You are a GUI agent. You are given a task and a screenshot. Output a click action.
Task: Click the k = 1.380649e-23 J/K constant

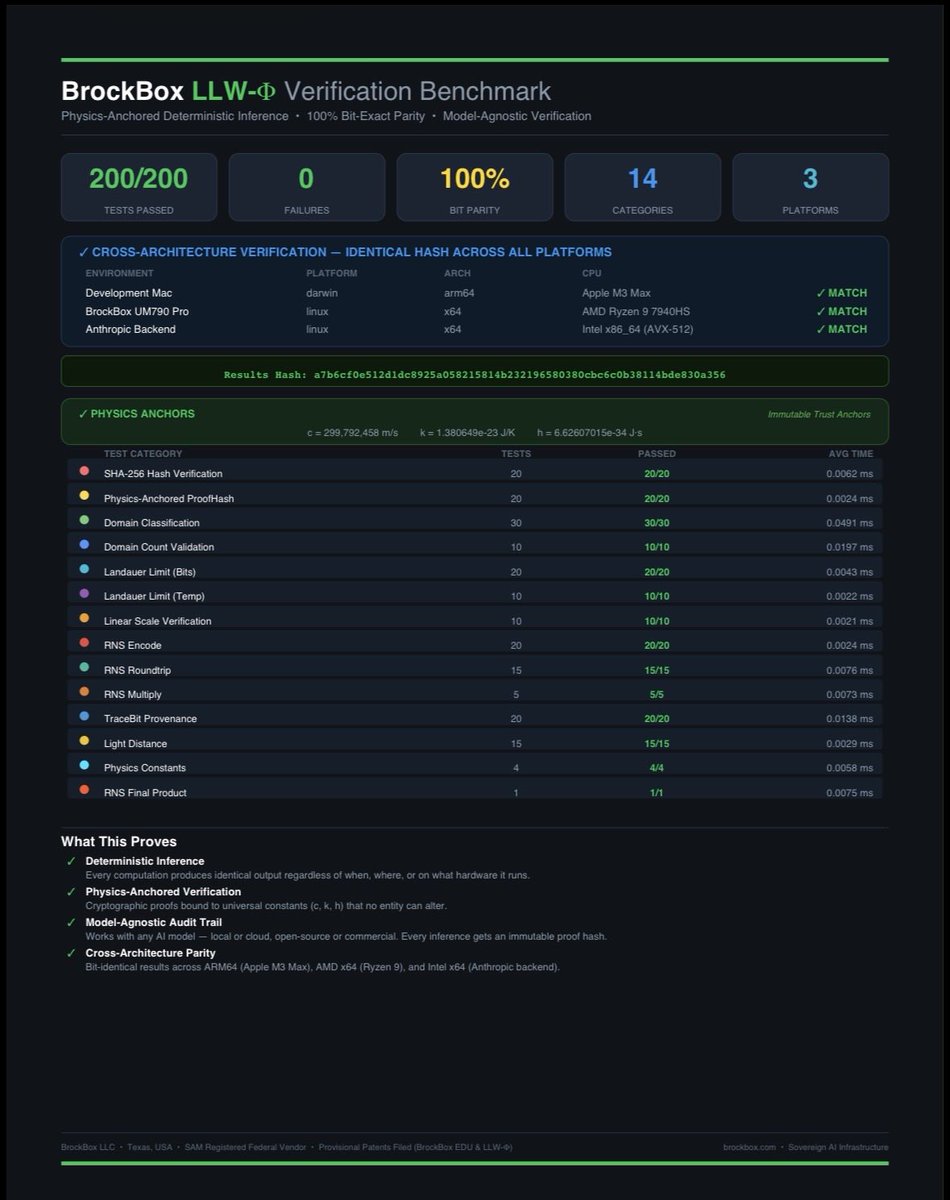click(468, 432)
